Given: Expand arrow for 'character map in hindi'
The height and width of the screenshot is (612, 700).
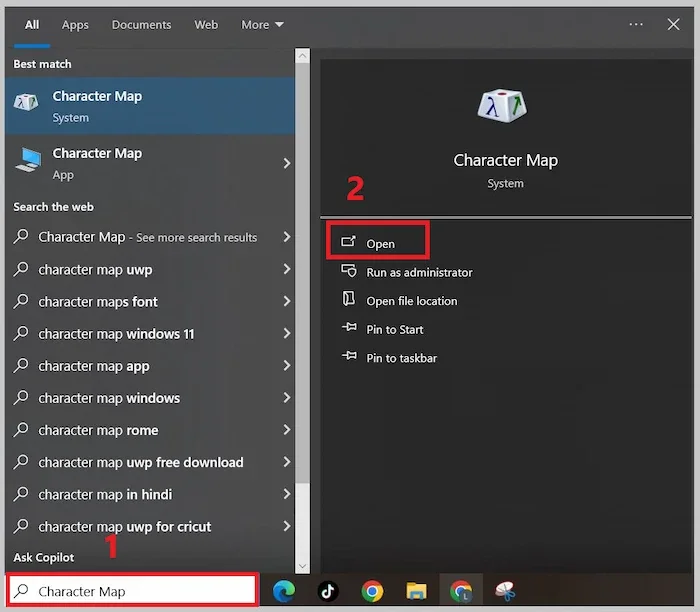Looking at the screenshot, I should [x=287, y=494].
